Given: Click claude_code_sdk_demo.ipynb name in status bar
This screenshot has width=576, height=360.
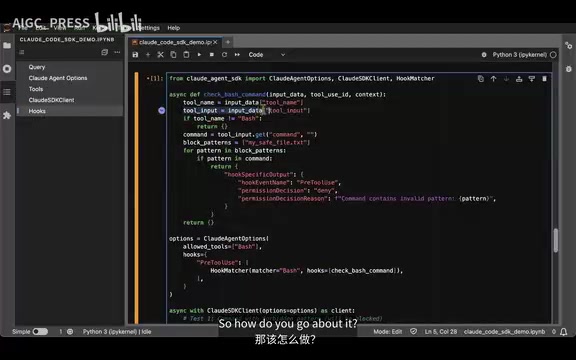Looking at the screenshot, I should tap(504, 332).
